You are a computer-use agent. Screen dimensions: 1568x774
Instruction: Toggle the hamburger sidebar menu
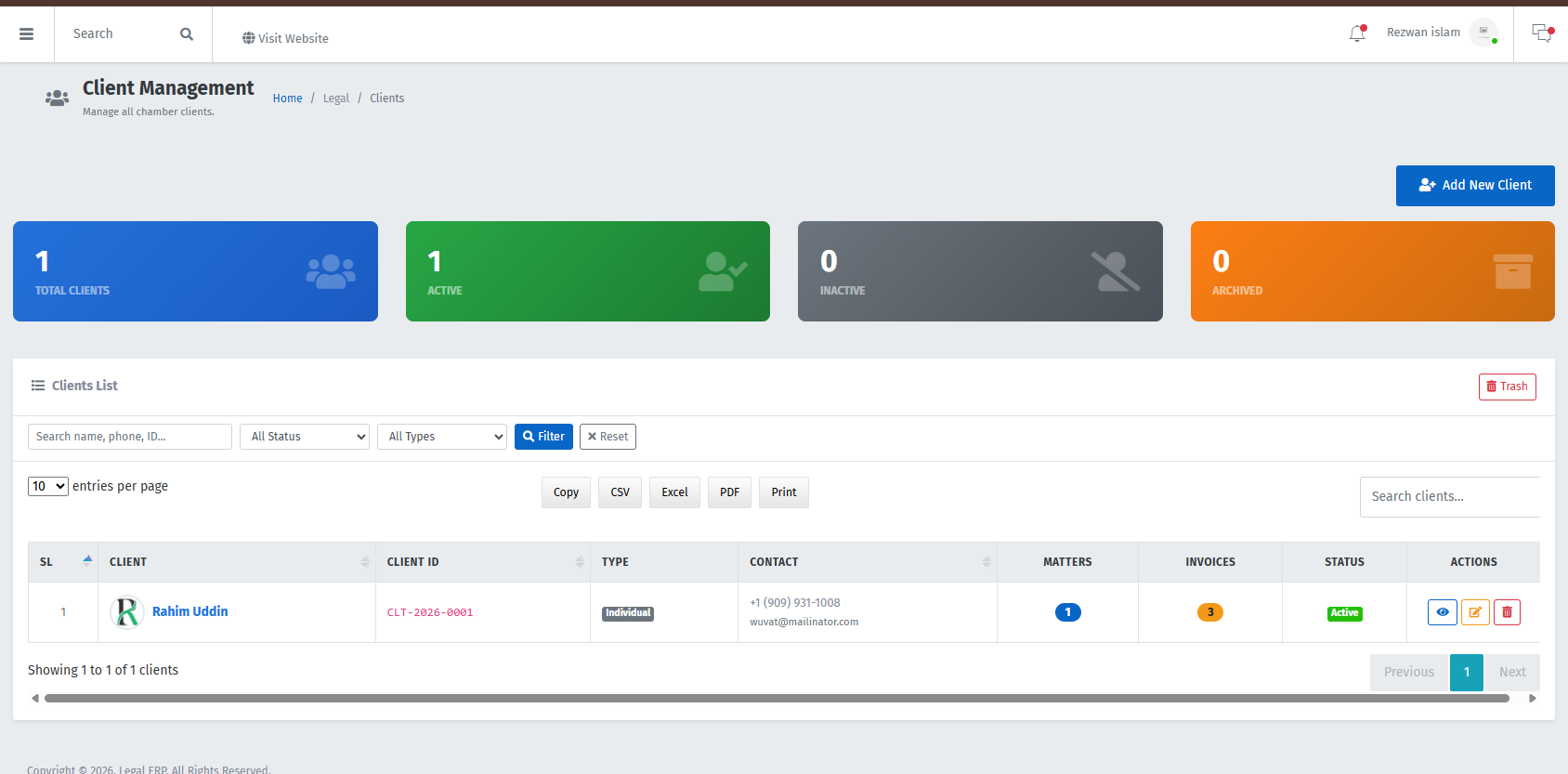pyautogui.click(x=26, y=34)
